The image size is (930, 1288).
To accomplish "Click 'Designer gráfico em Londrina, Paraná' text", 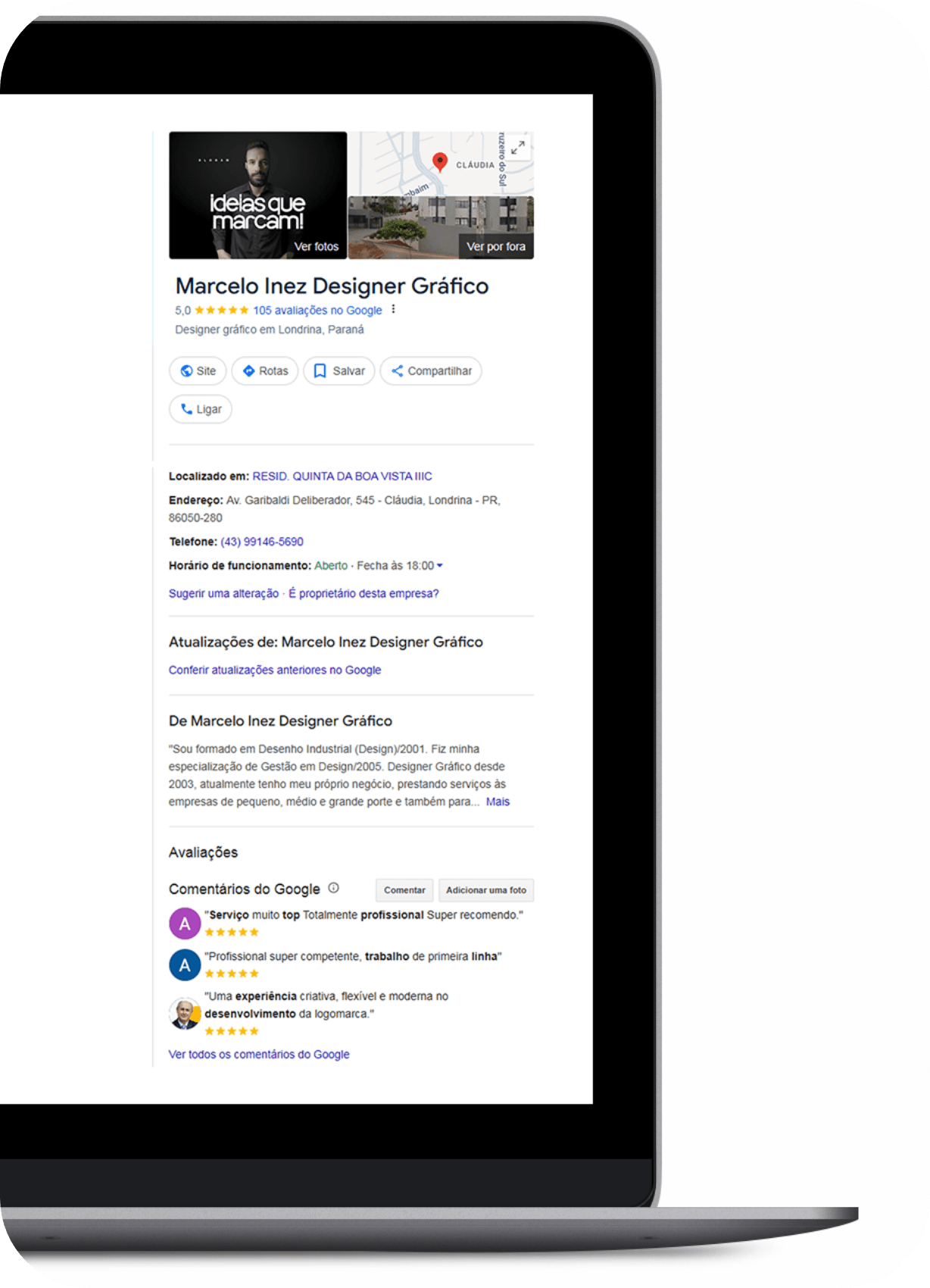I will (x=269, y=330).
